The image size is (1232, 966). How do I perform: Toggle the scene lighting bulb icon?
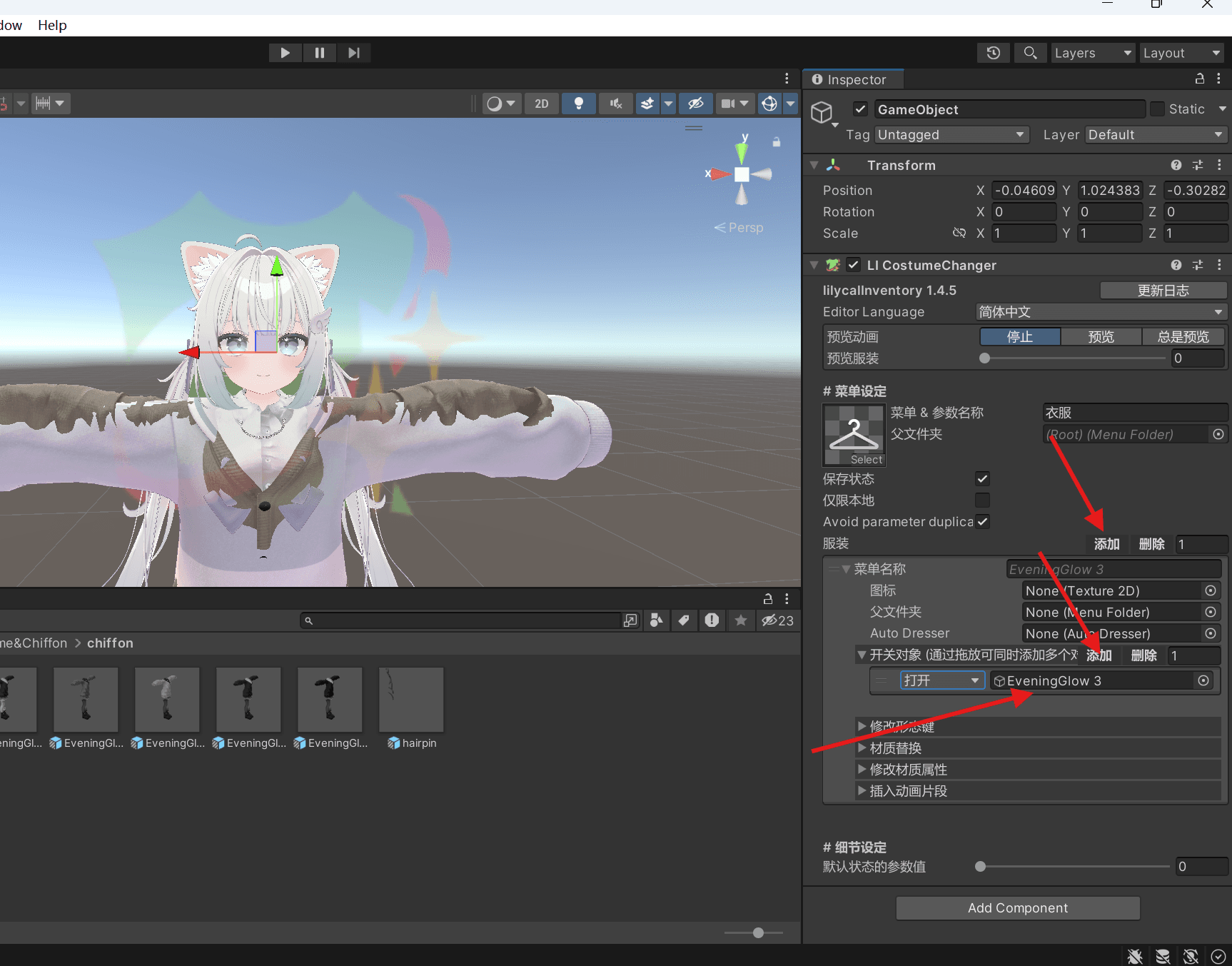(578, 104)
